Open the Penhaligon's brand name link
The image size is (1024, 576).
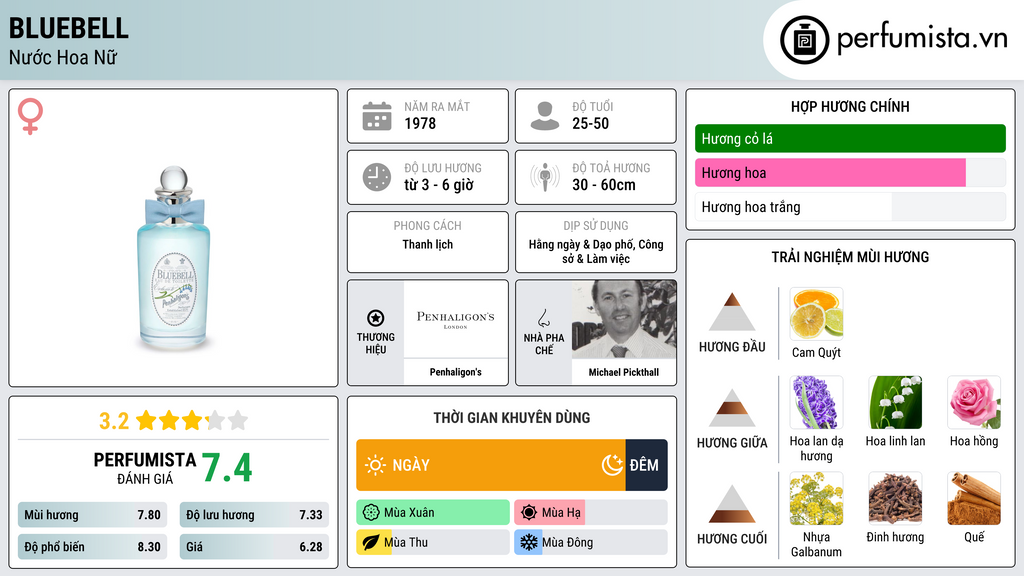click(x=455, y=372)
